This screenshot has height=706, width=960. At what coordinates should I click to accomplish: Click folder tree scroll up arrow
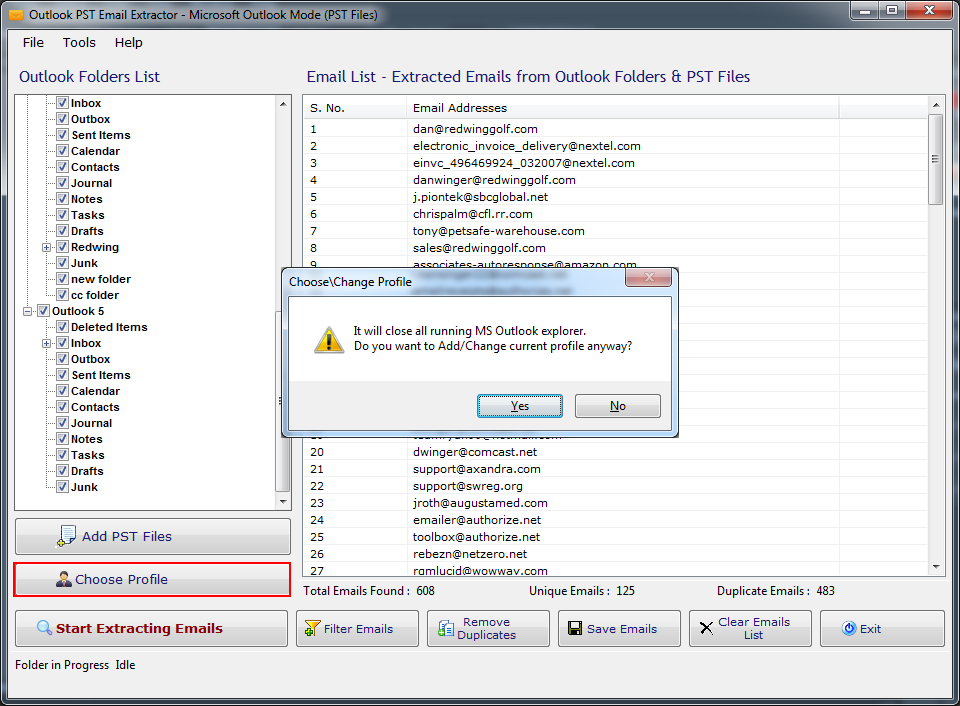(283, 104)
